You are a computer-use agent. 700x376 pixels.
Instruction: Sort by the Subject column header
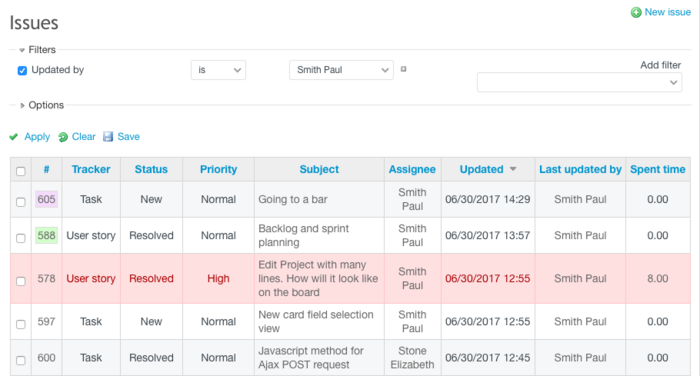click(x=319, y=169)
